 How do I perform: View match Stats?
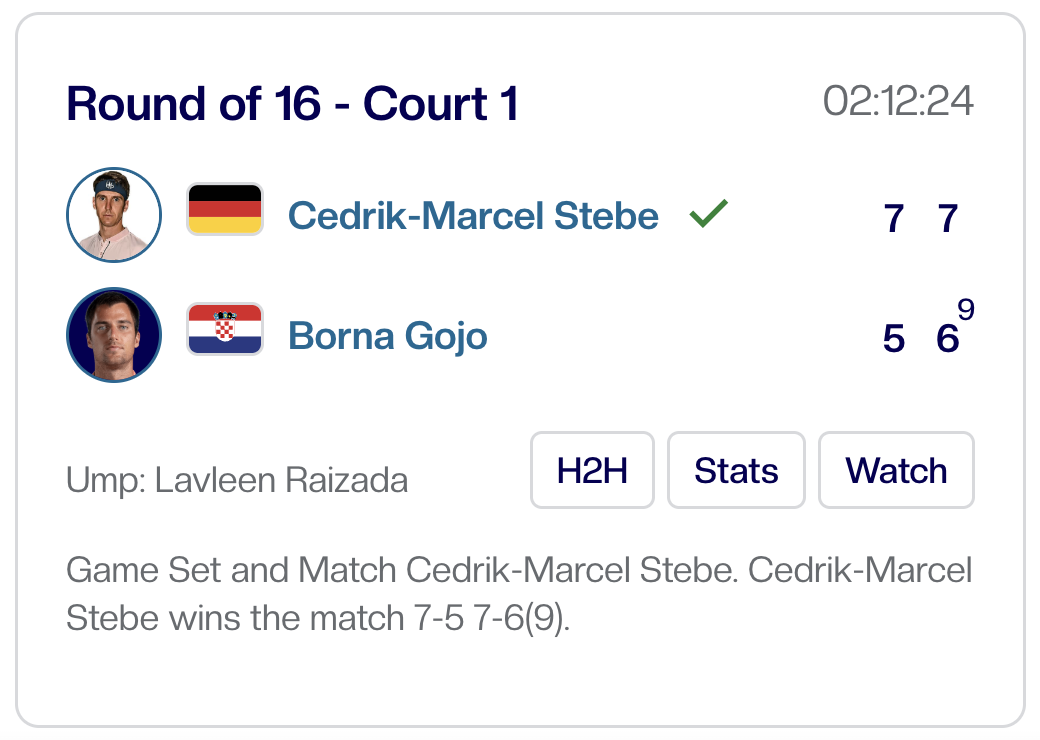point(736,470)
